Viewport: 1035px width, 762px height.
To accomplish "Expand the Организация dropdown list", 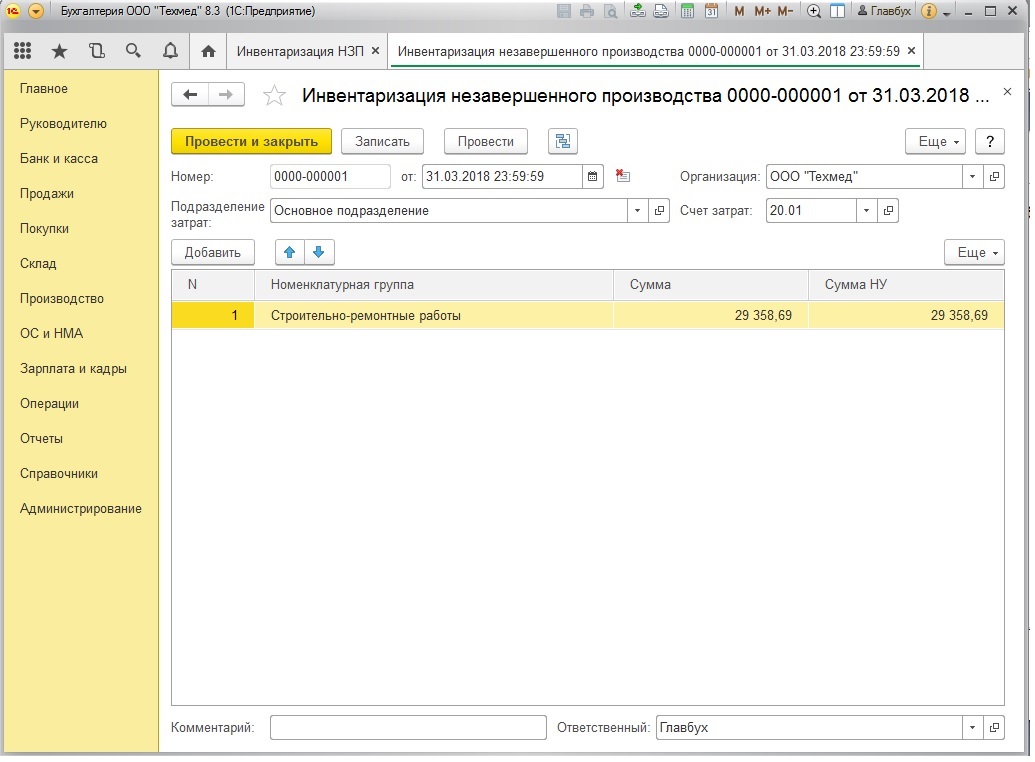I will 973,177.
